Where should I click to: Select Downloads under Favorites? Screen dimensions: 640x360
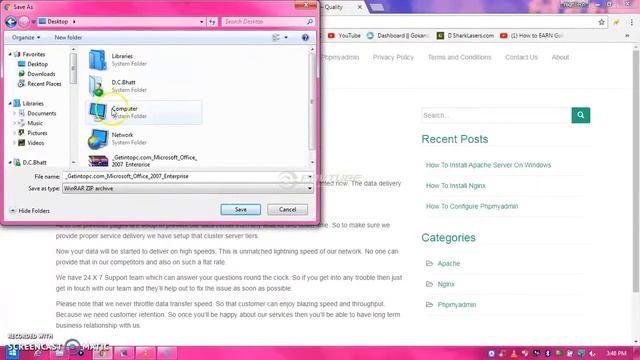coord(37,74)
